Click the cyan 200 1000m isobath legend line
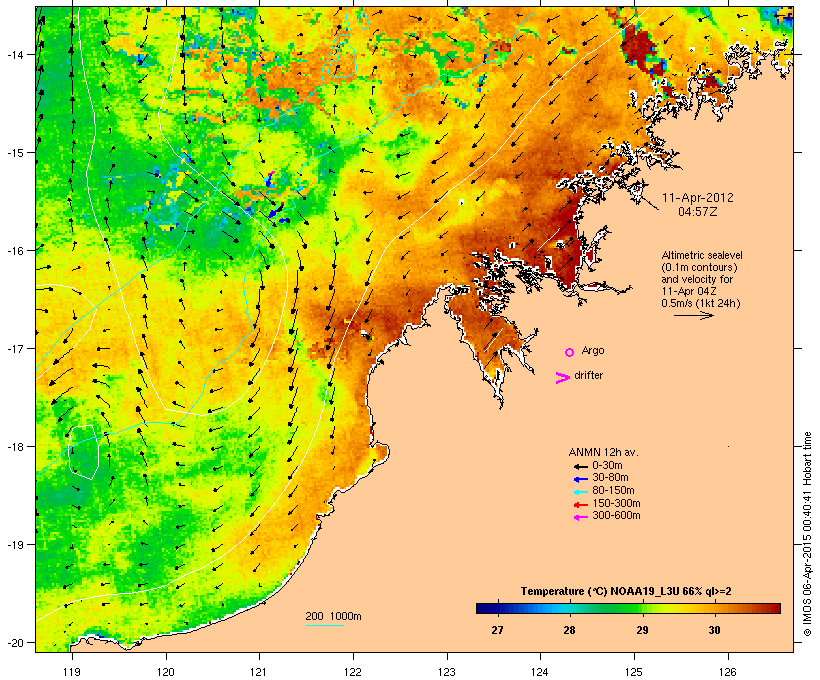820x680 pixels. tap(325, 626)
